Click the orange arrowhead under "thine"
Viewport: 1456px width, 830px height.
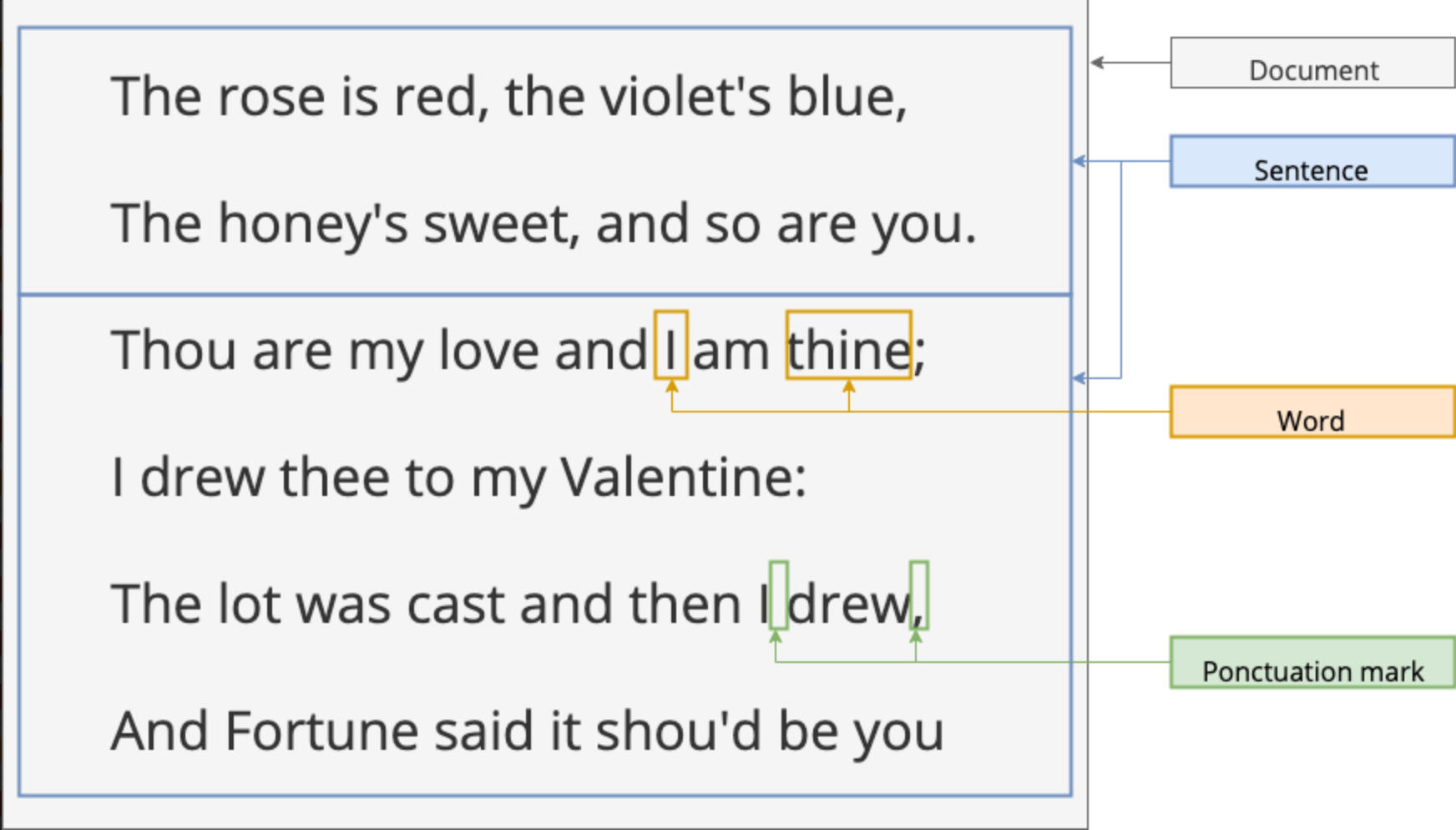pyautogui.click(x=849, y=387)
